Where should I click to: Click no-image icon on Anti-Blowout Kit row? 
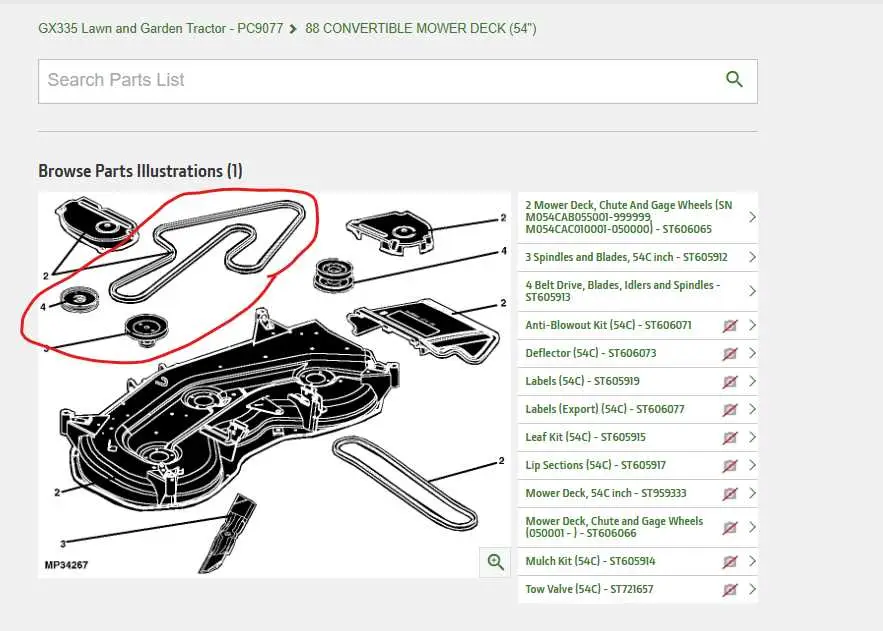[730, 325]
